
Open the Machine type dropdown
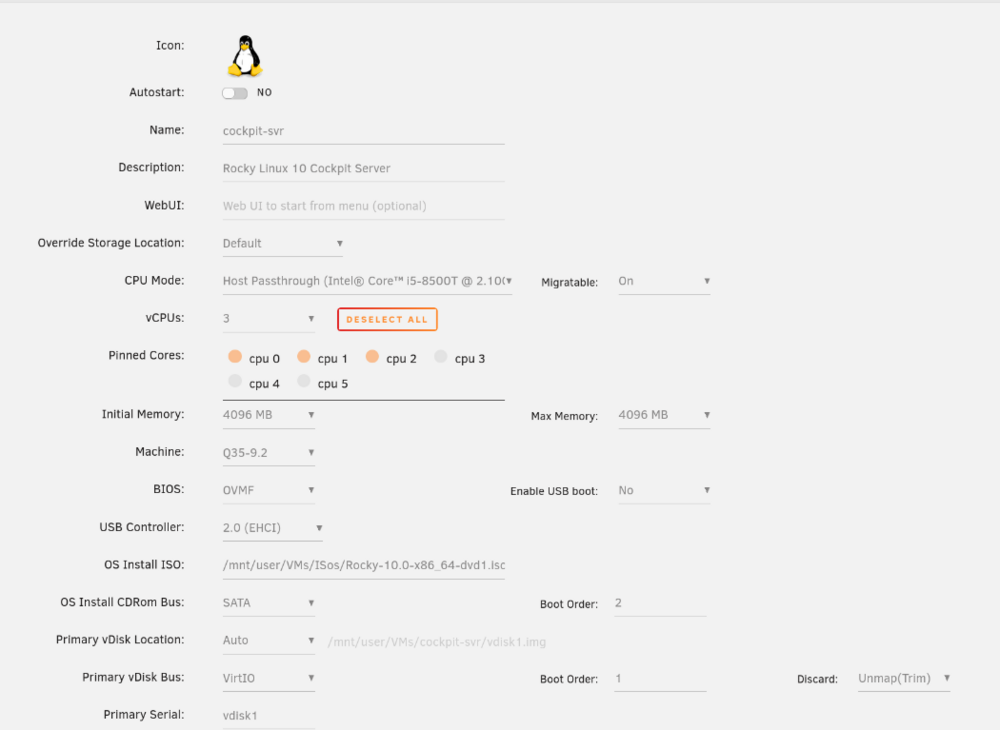click(268, 453)
